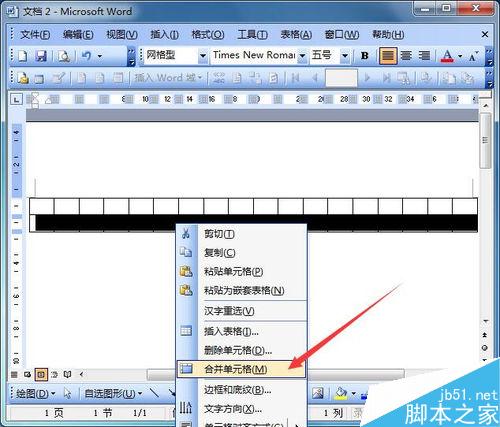
Task: Toggle right alignment button
Action: (x=424, y=56)
